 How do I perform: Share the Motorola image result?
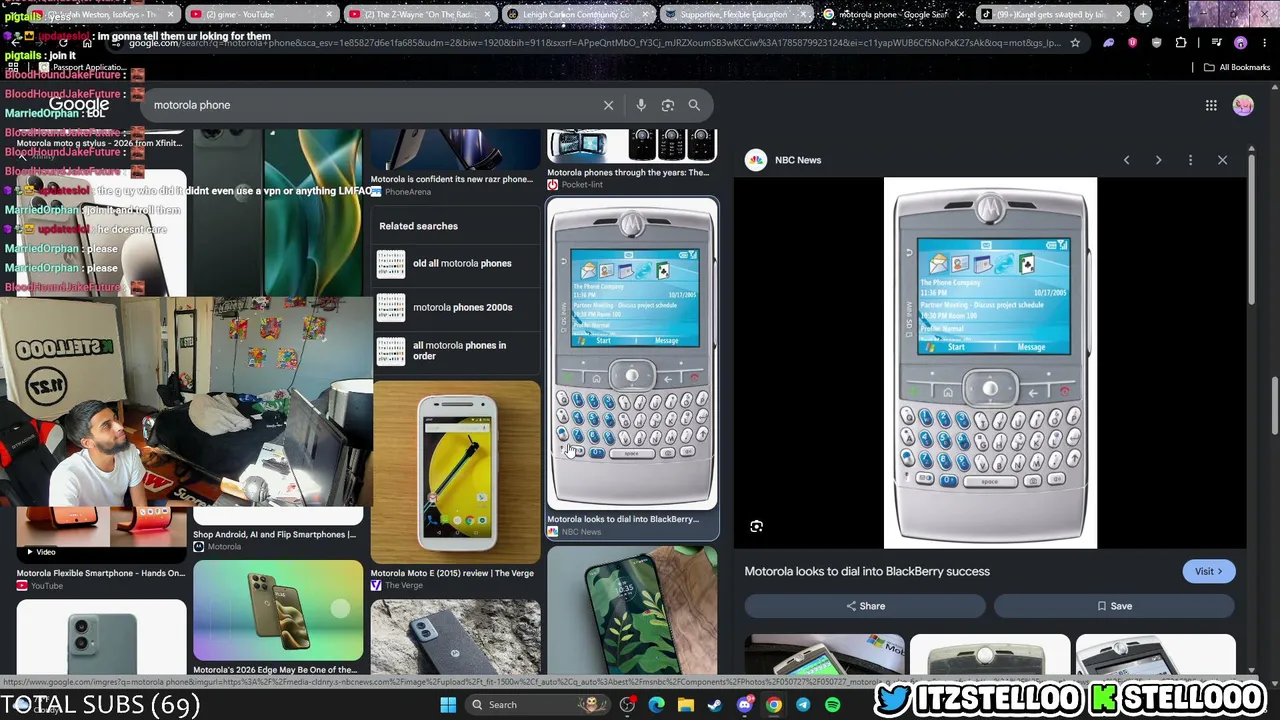865,606
